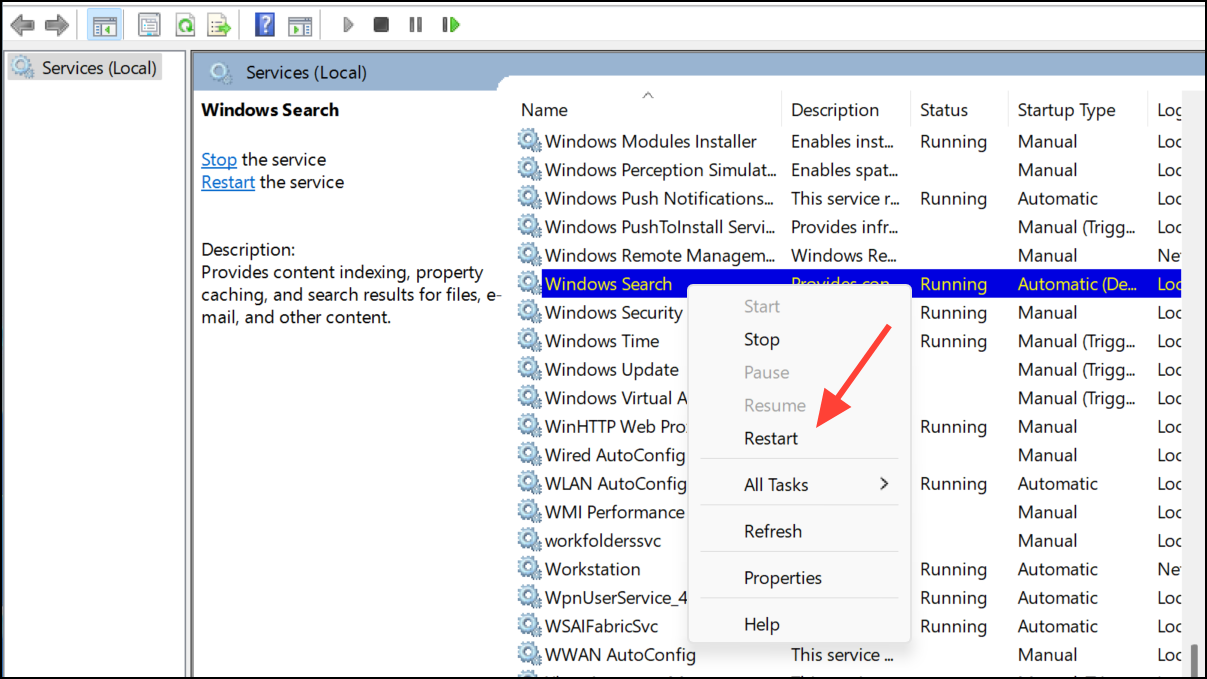Click the gear icon beside Windows Search
The image size is (1207, 679).
(x=529, y=284)
